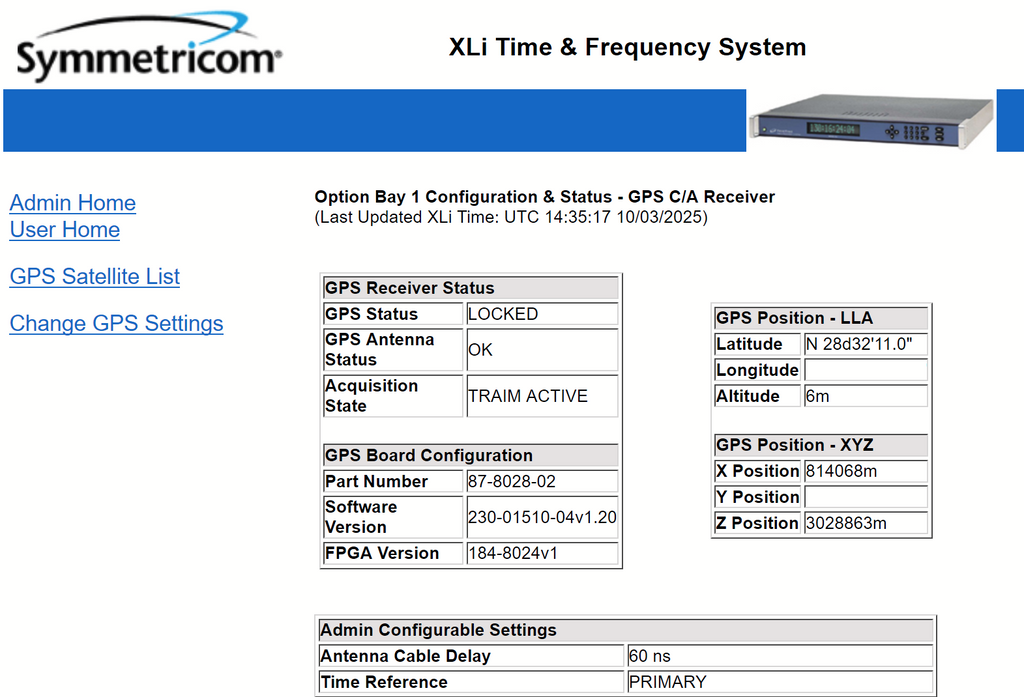The image size is (1024, 697).
Task: Open the Admin Home link
Action: (x=72, y=203)
